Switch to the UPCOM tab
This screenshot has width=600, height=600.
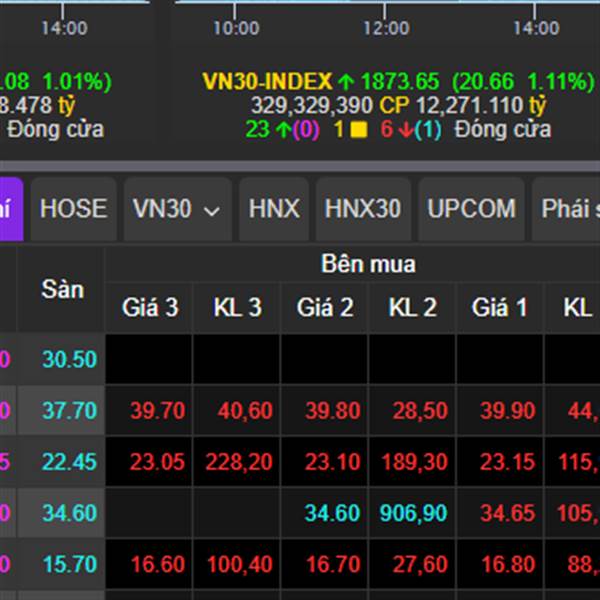click(x=471, y=209)
